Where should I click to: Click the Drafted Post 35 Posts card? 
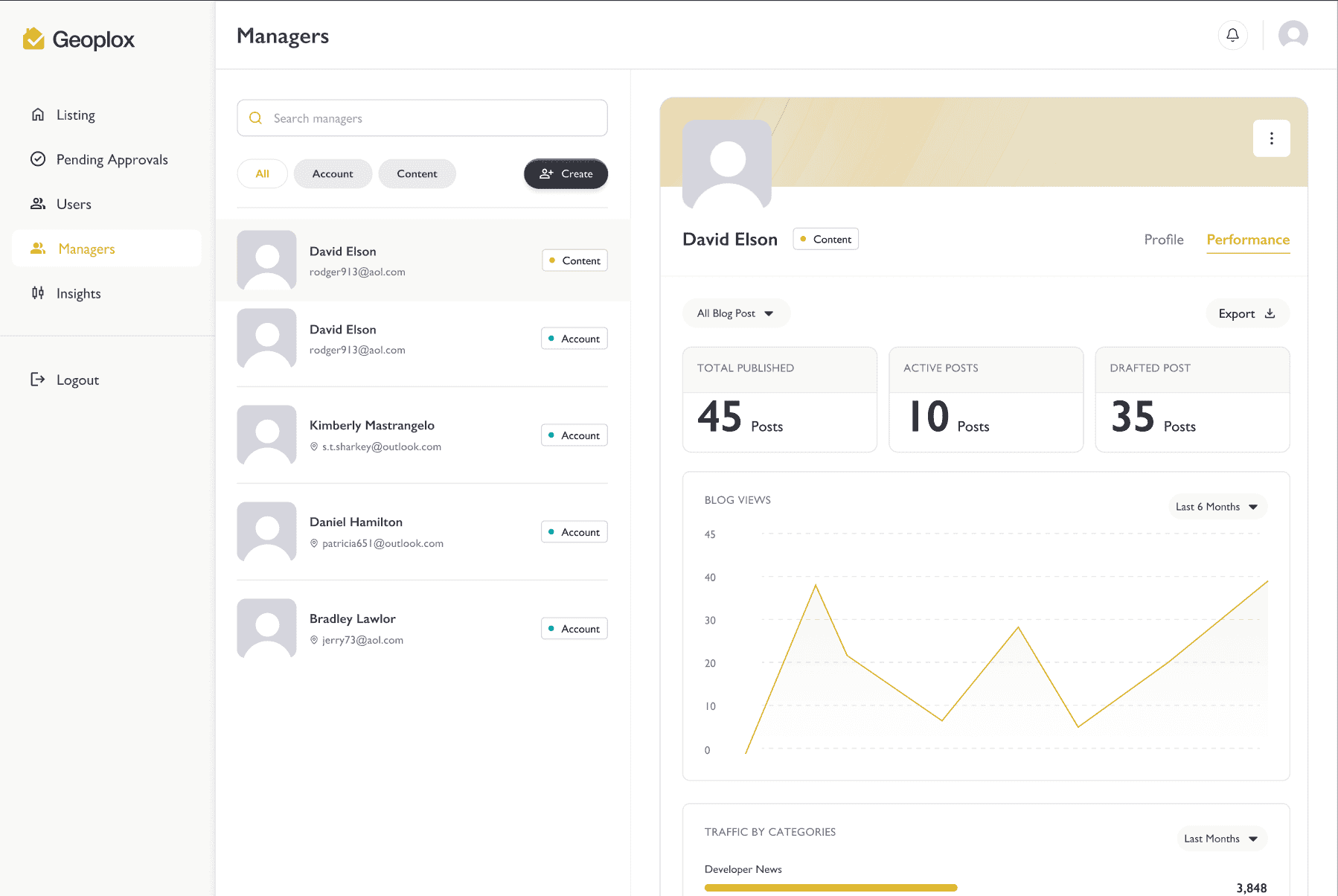coord(1192,400)
